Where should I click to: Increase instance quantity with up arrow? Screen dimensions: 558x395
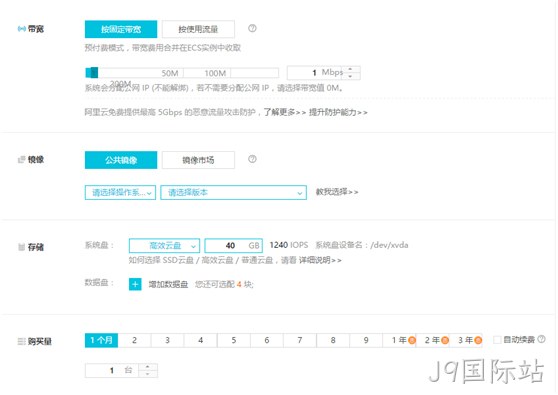pyautogui.click(x=147, y=367)
